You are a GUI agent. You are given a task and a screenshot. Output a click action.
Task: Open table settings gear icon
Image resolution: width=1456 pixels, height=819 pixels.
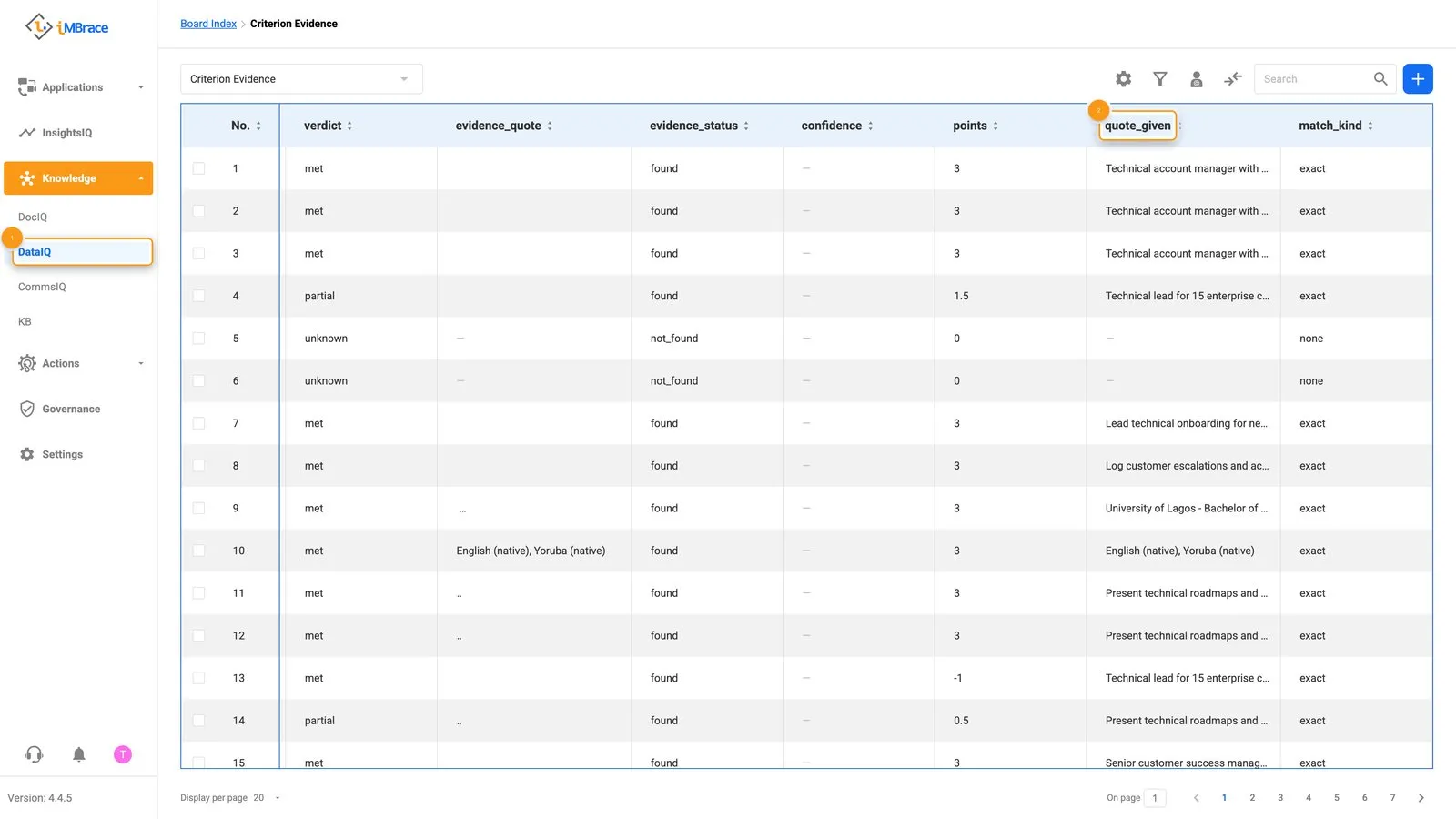coord(1124,79)
